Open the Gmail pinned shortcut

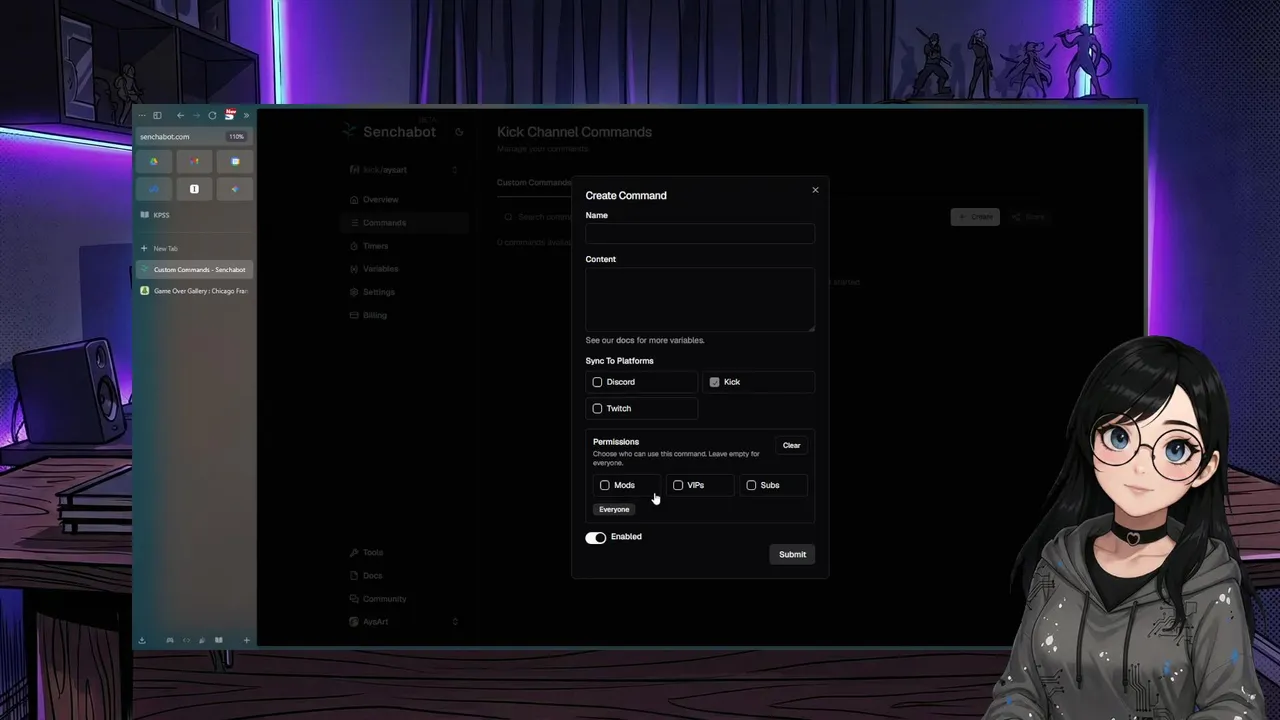(x=194, y=161)
